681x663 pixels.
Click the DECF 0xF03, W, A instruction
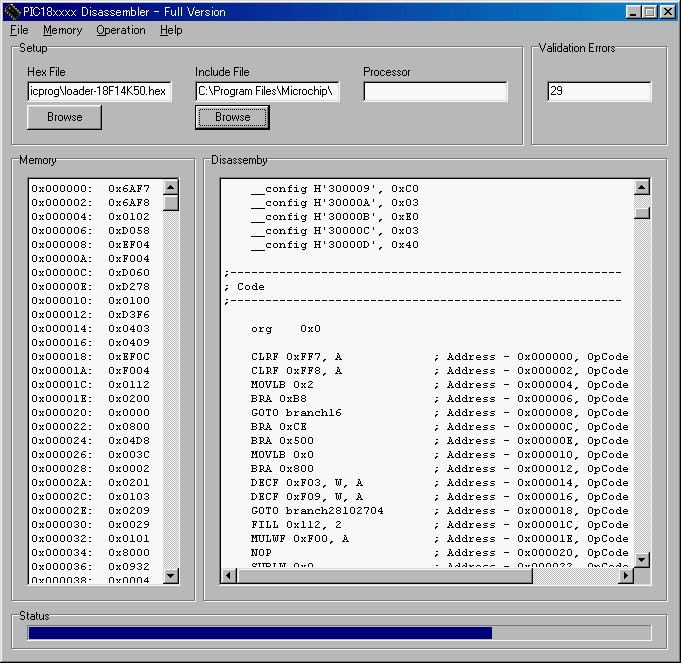(x=307, y=482)
